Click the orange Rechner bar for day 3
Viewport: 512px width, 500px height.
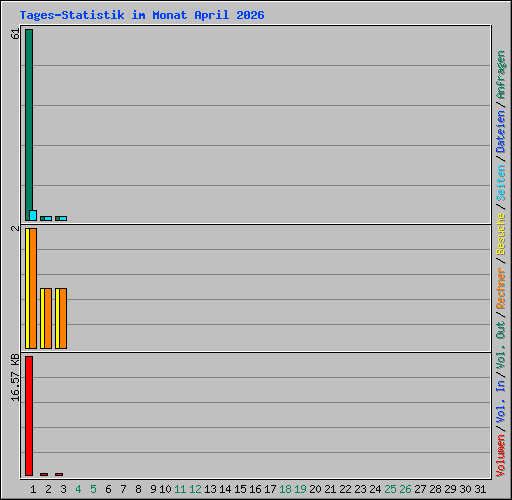coord(63,318)
